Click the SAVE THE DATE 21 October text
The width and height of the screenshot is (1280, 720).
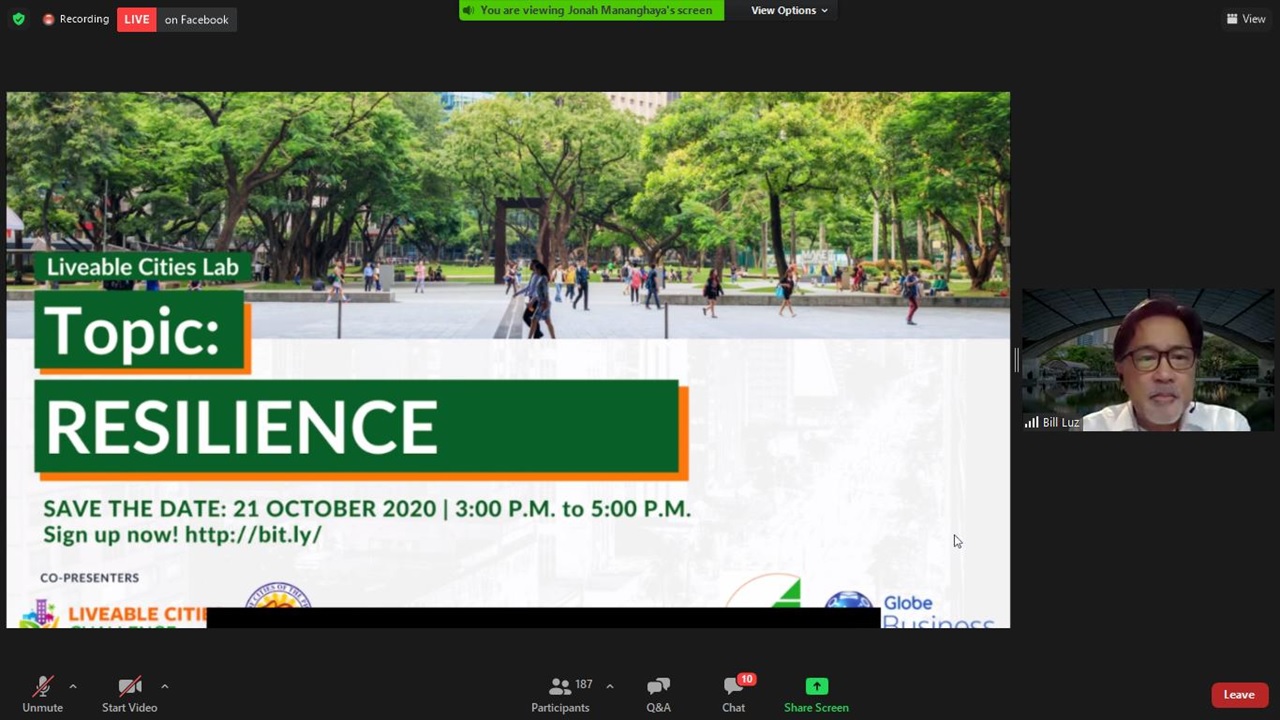tap(367, 509)
